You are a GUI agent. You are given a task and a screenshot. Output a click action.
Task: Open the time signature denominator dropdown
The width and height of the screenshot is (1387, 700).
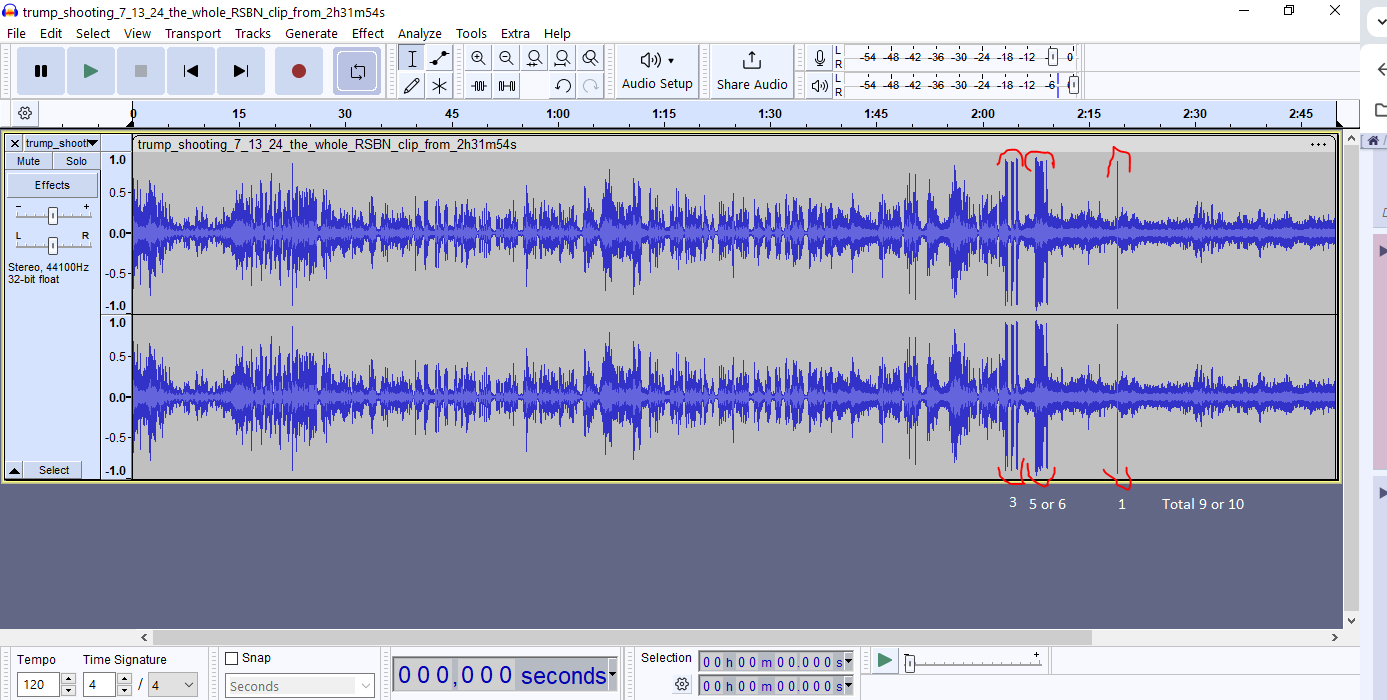[172, 685]
